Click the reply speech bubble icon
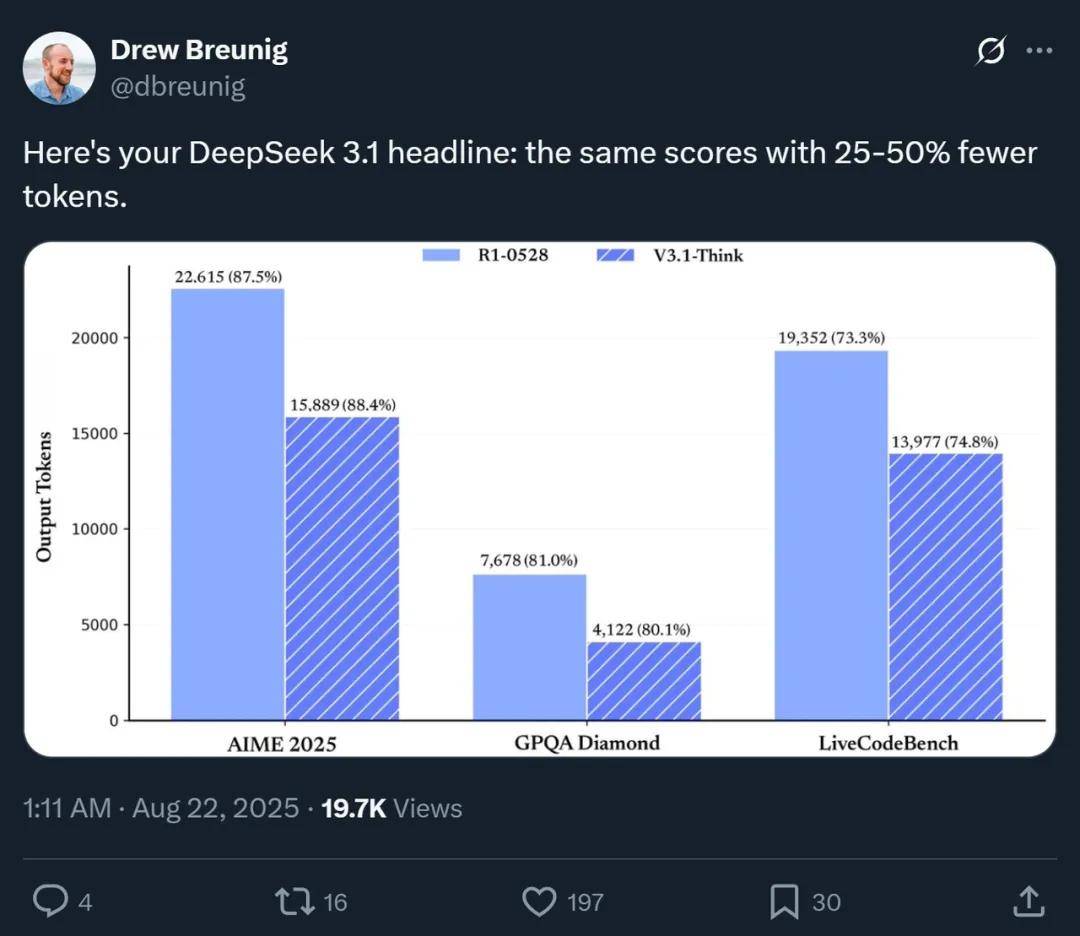 (x=51, y=901)
